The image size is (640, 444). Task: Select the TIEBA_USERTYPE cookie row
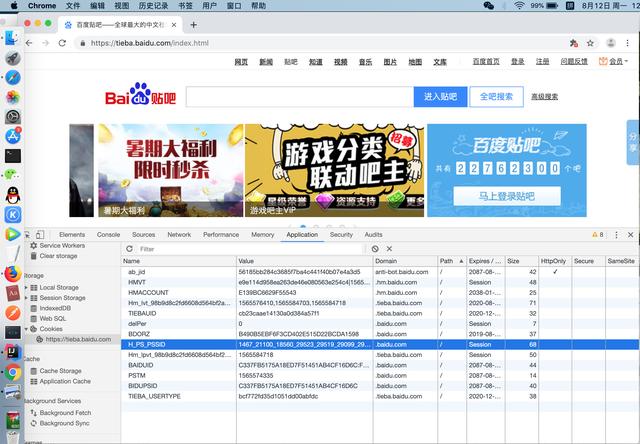coord(380,396)
